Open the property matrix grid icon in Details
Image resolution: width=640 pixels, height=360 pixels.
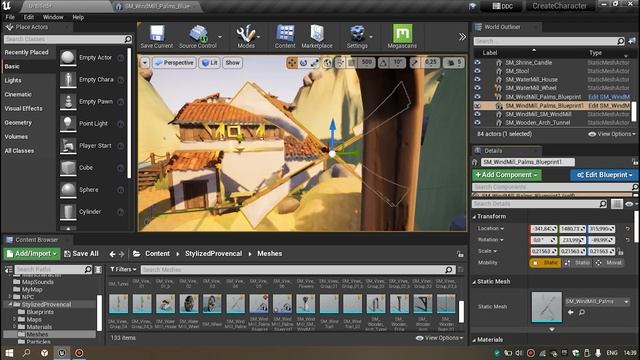click(617, 204)
